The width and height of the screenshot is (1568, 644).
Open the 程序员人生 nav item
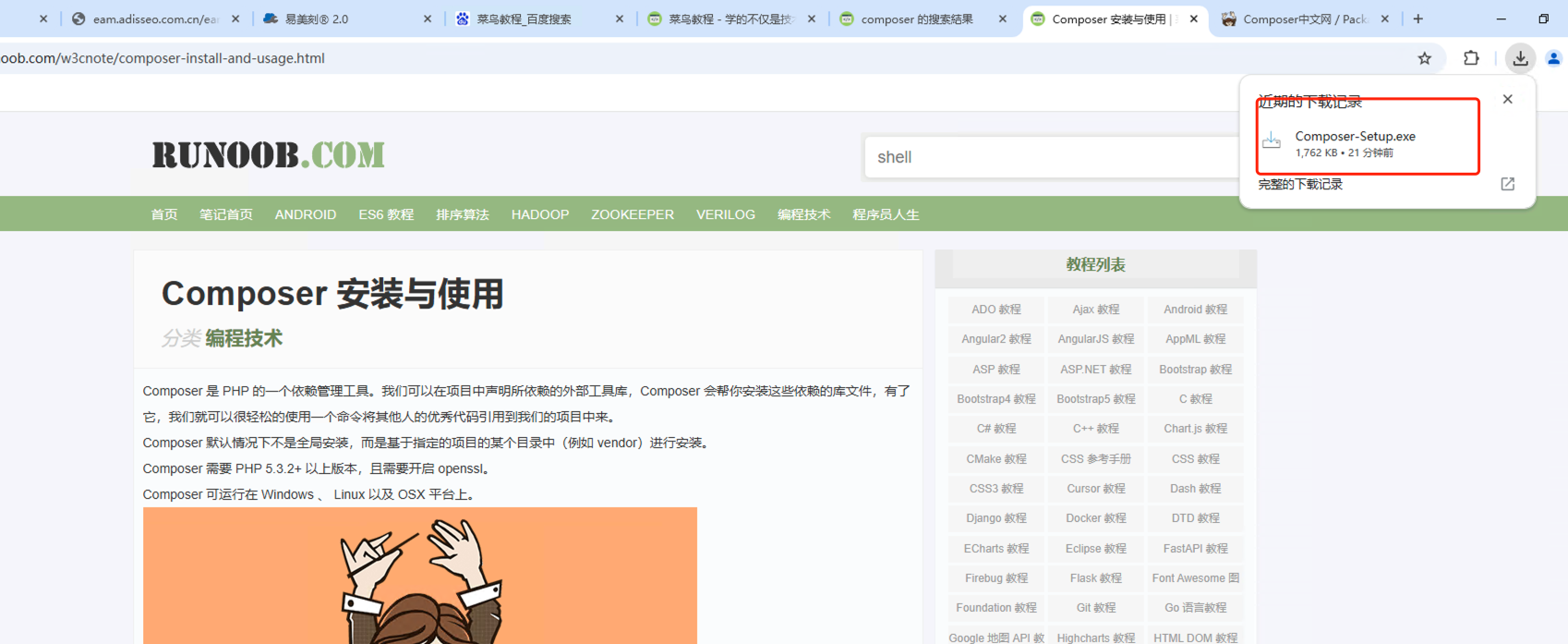point(886,214)
